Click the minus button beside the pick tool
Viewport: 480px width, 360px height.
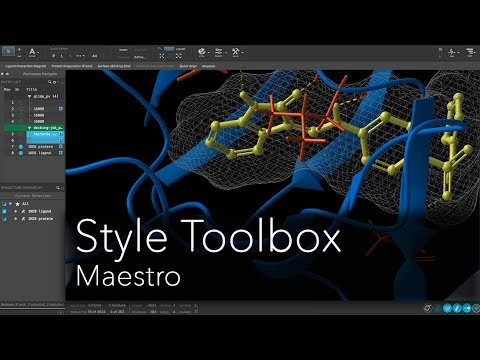[19, 56]
